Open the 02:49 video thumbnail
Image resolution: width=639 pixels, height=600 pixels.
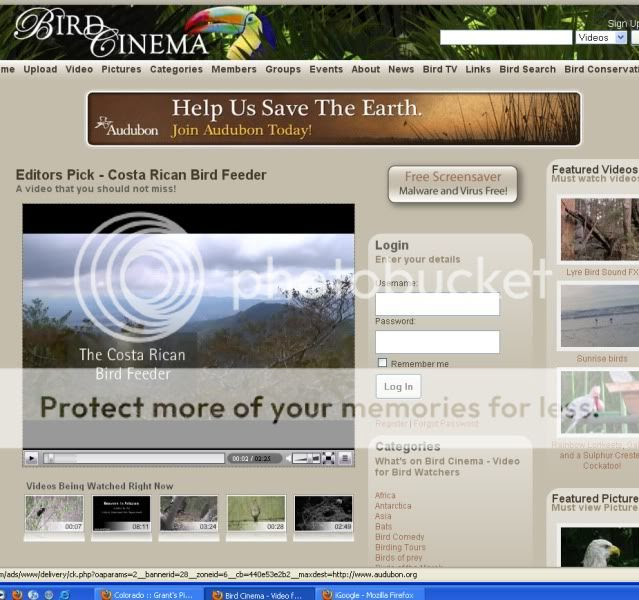[324, 513]
